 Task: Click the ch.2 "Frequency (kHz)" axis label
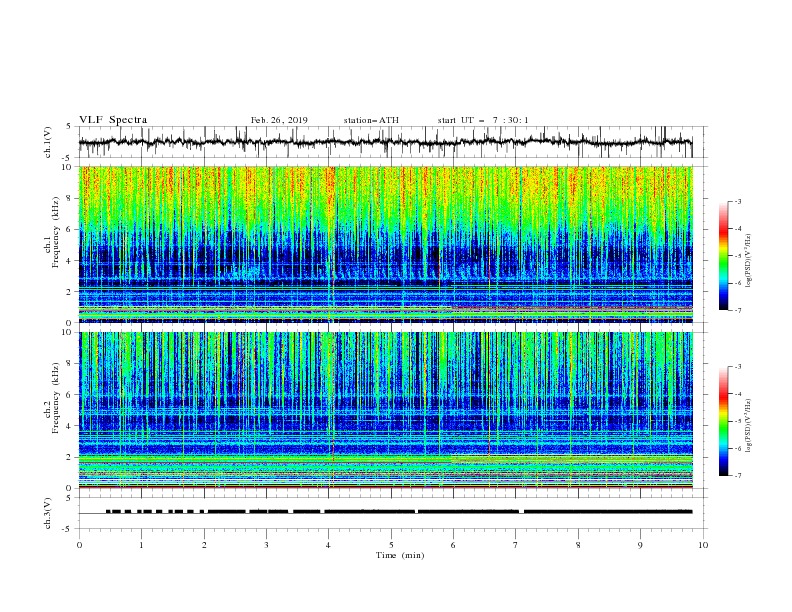click(x=56, y=397)
